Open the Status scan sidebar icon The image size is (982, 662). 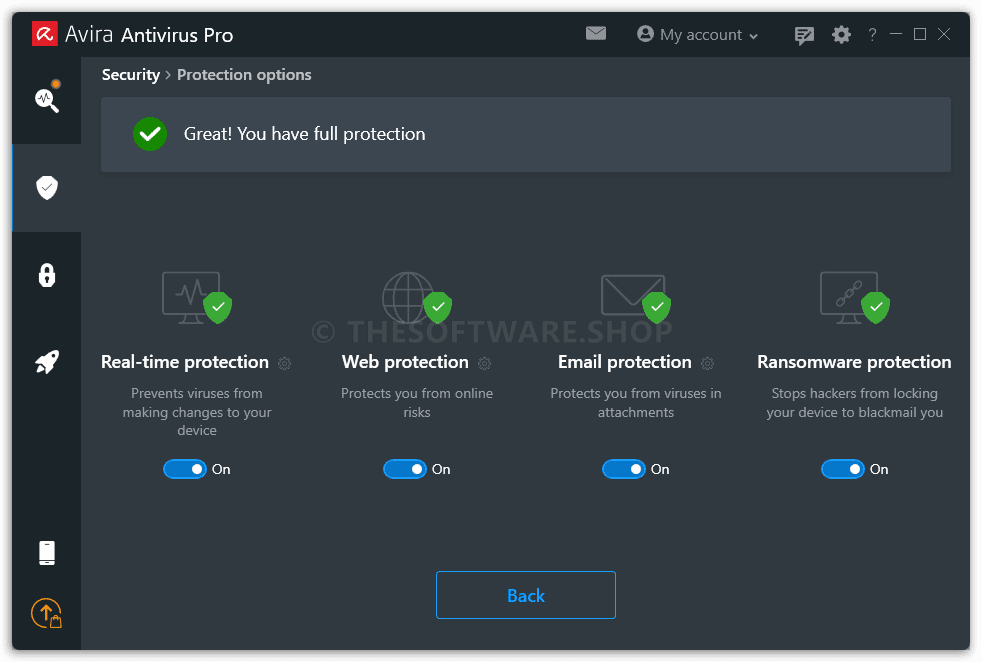(48, 97)
